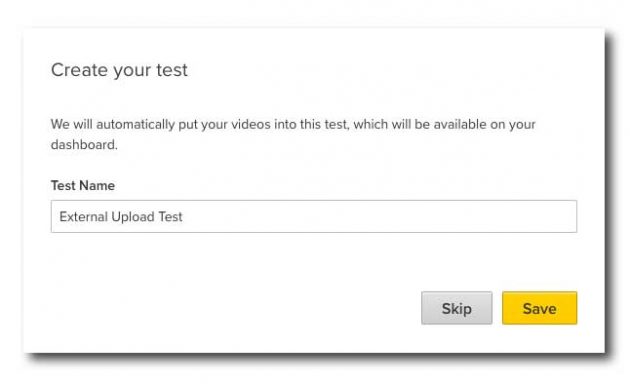Focus the Test Name input field
630x384 pixels.
click(314, 216)
